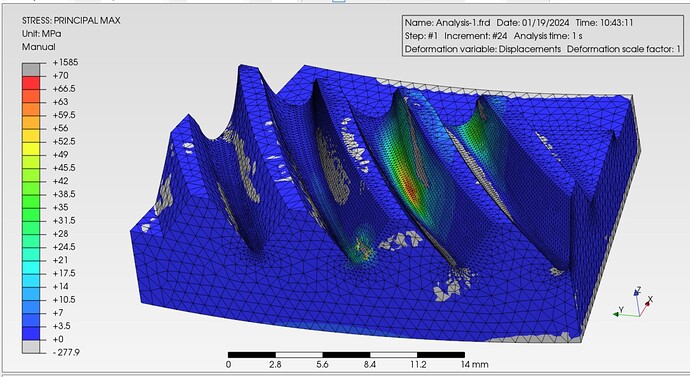The width and height of the screenshot is (690, 377).
Task: Click the Unit: MPa legend label
Action: (42, 34)
